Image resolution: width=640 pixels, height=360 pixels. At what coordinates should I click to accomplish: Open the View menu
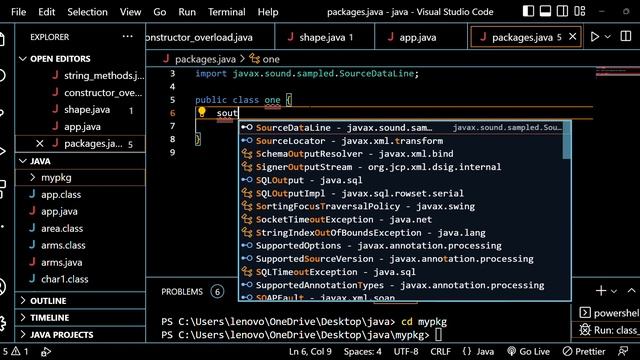click(130, 12)
